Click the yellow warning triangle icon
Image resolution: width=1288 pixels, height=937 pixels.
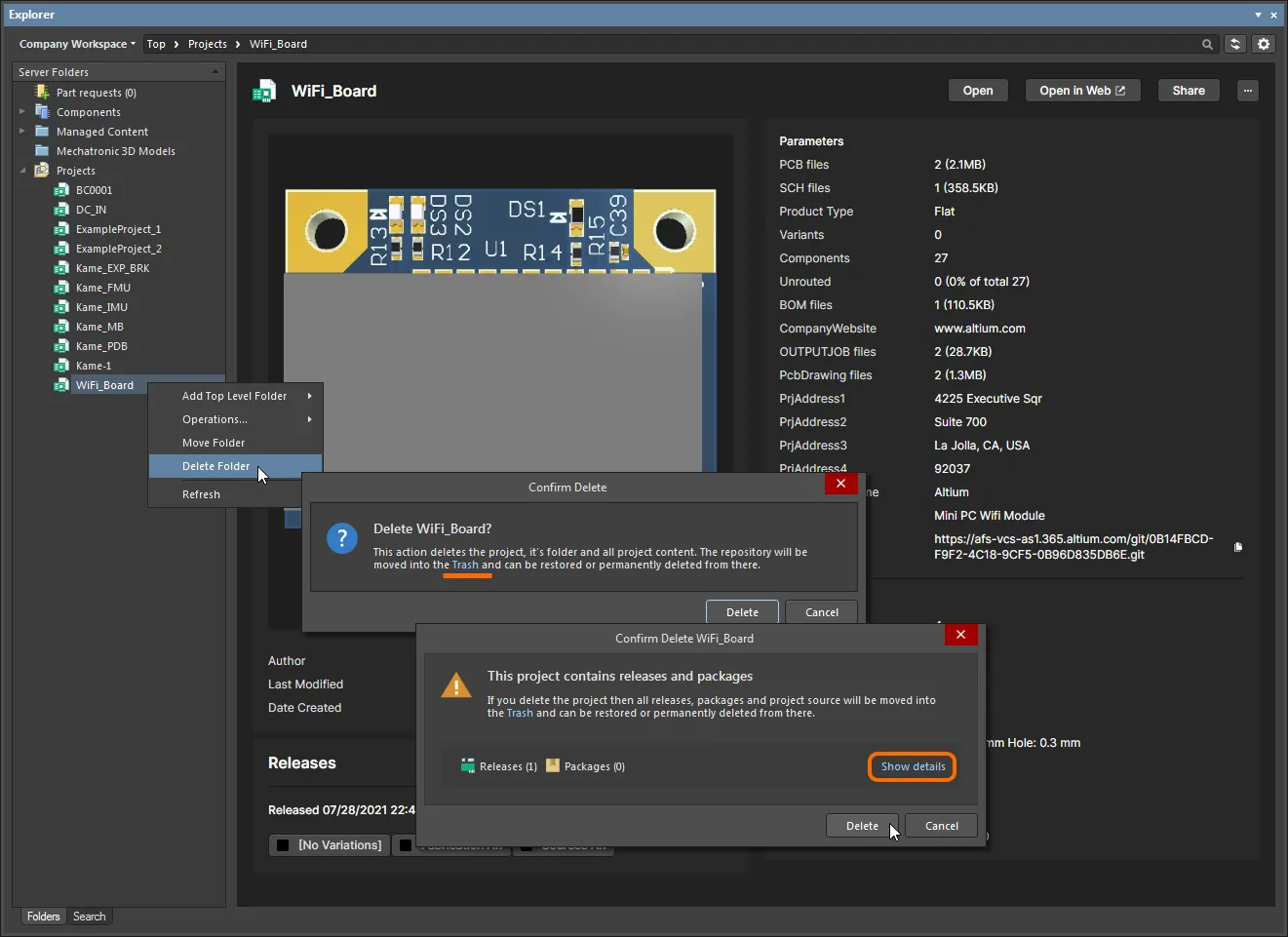pyautogui.click(x=456, y=685)
